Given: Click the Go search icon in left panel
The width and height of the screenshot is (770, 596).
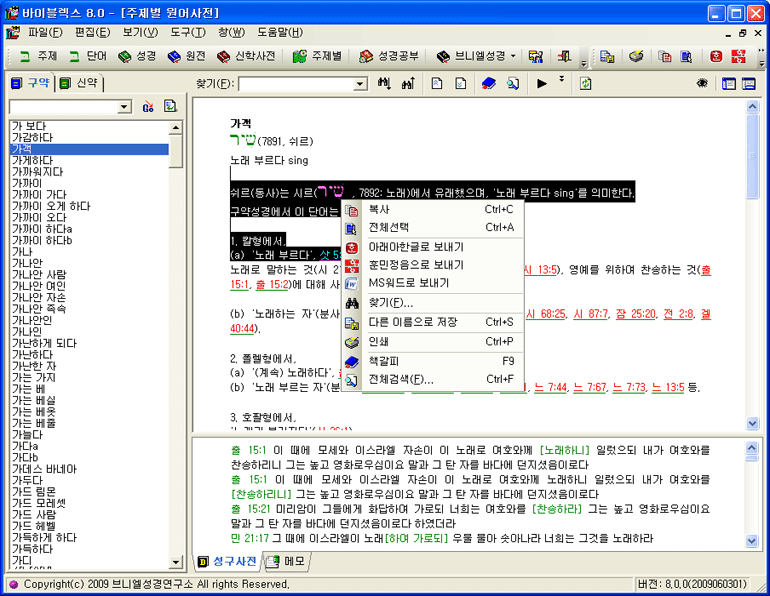Looking at the screenshot, I should [148, 107].
